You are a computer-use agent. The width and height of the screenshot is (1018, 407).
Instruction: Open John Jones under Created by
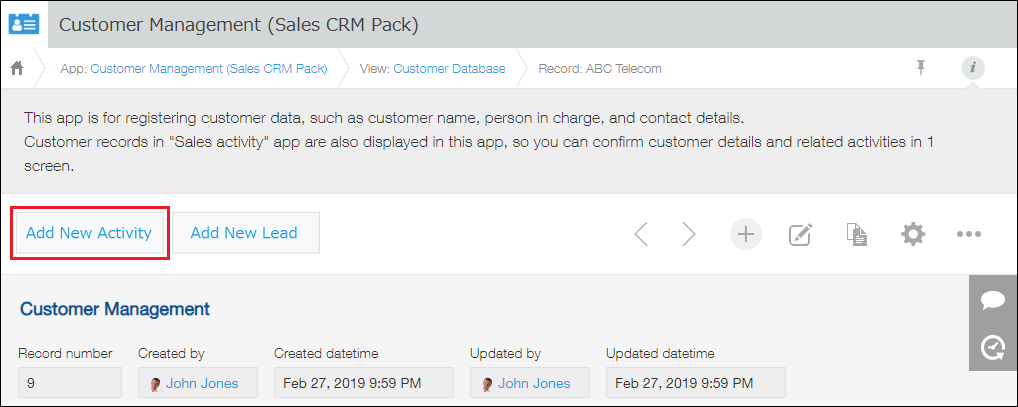tap(202, 384)
